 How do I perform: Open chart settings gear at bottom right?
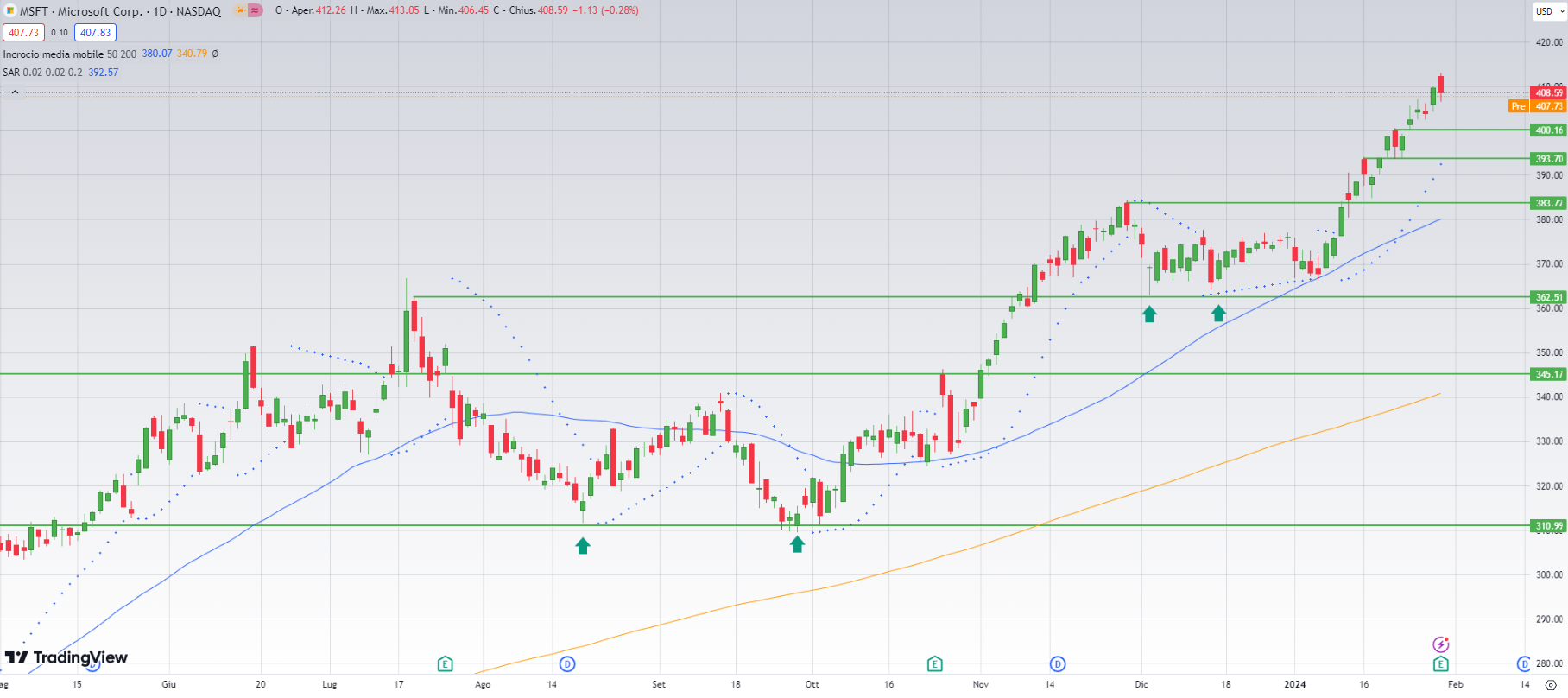(x=1550, y=685)
